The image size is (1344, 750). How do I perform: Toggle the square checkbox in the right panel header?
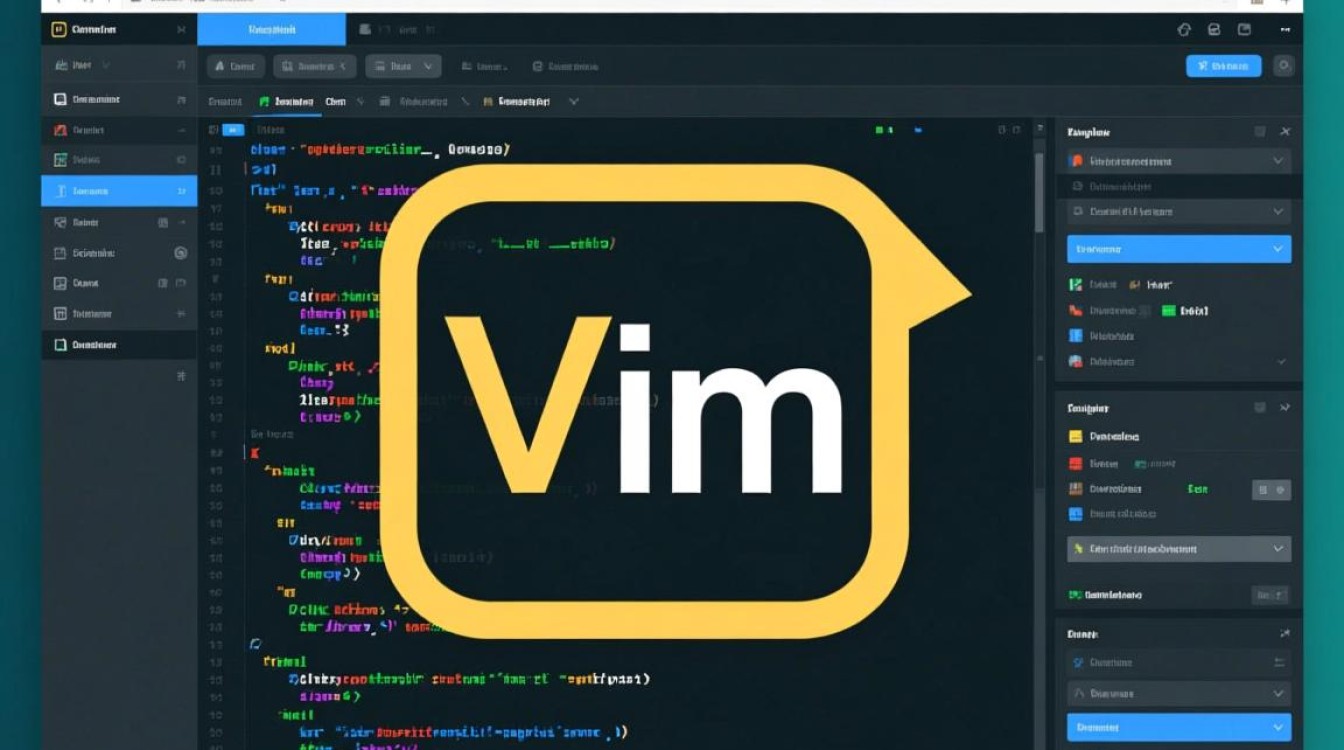[x=1261, y=132]
